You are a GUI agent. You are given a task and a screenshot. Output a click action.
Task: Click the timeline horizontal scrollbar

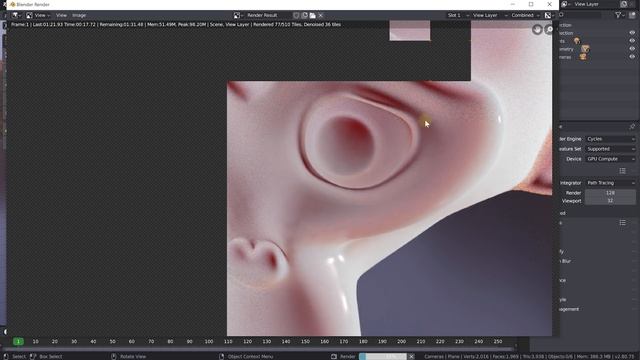point(258,349)
